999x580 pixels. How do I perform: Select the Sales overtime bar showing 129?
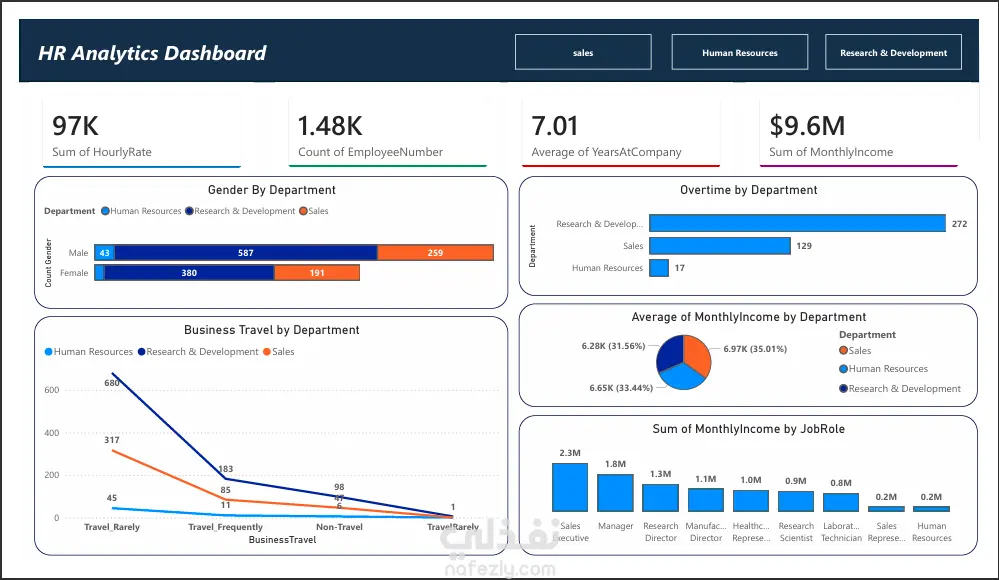pyautogui.click(x=720, y=246)
